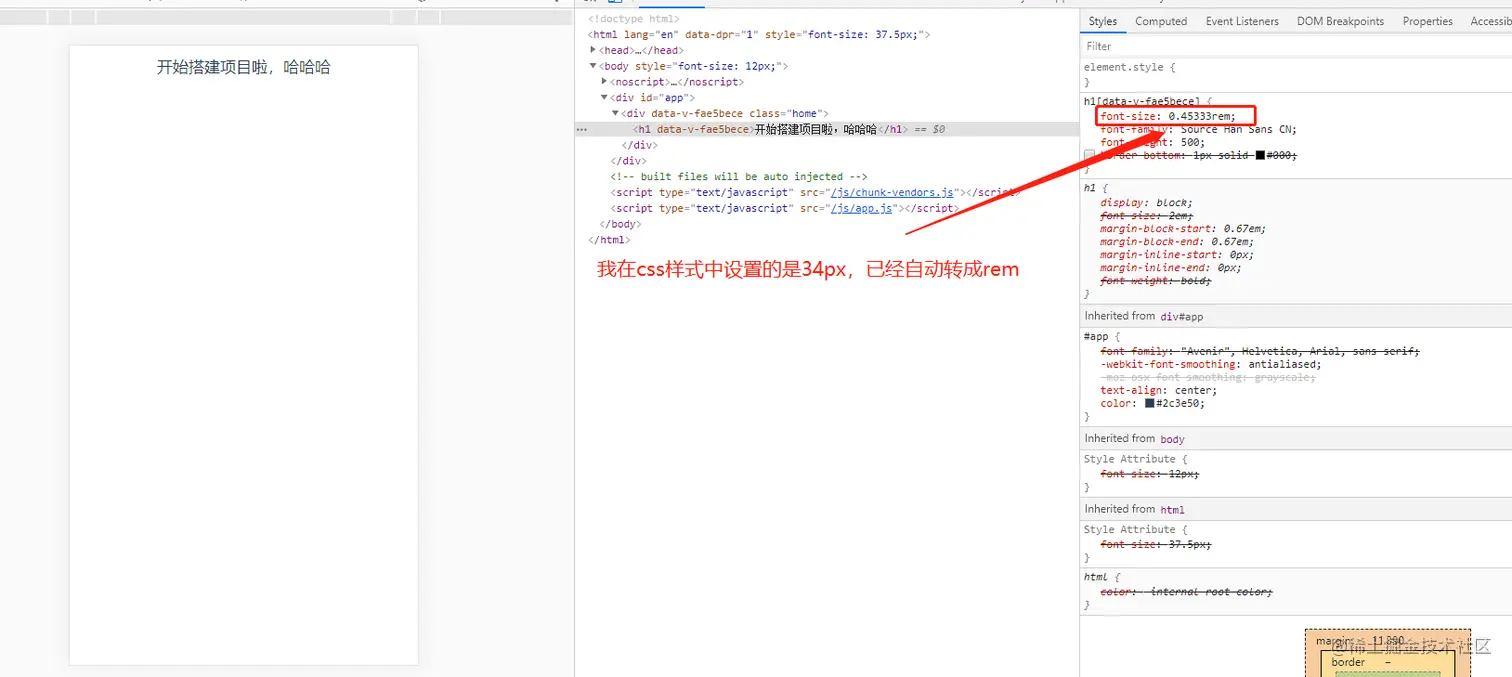
Task: Click the 'display: block' declaration
Action: (1146, 203)
